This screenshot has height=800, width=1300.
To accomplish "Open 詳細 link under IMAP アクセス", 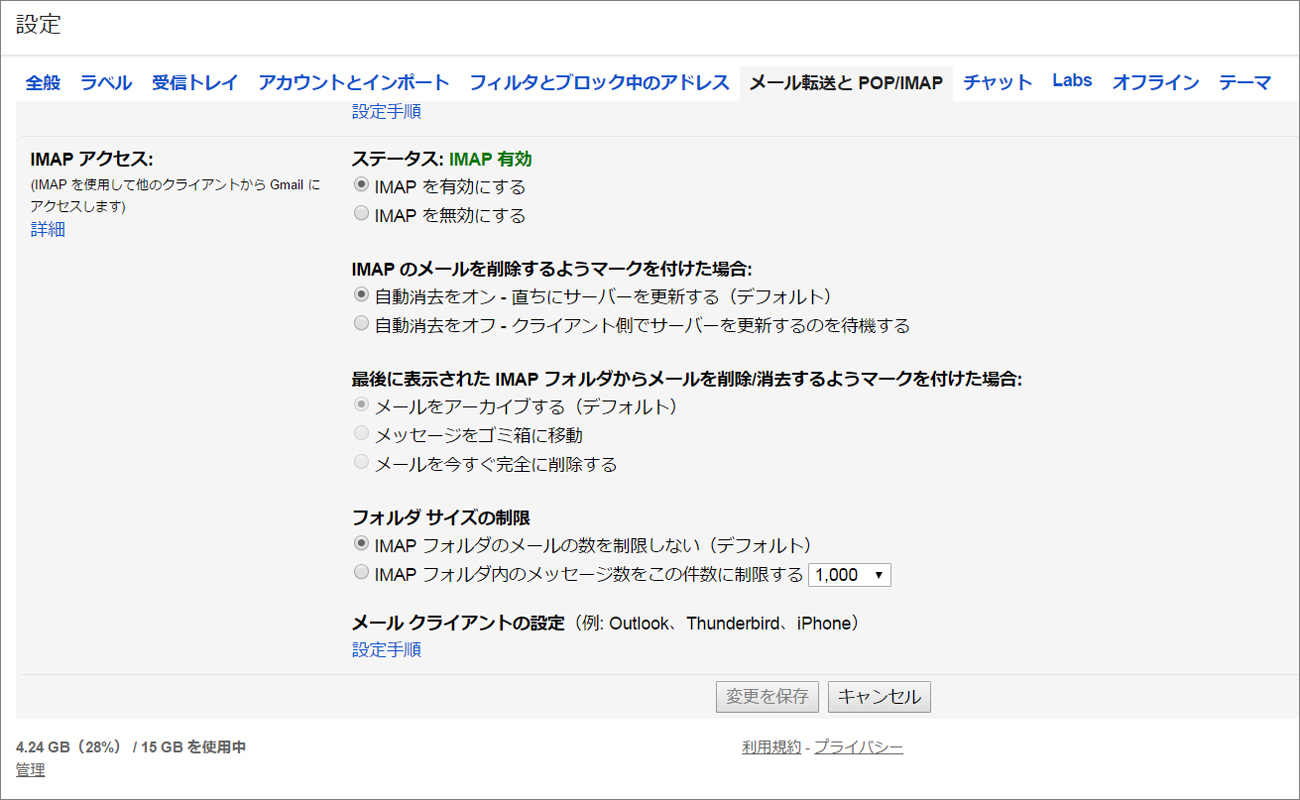I will [48, 229].
